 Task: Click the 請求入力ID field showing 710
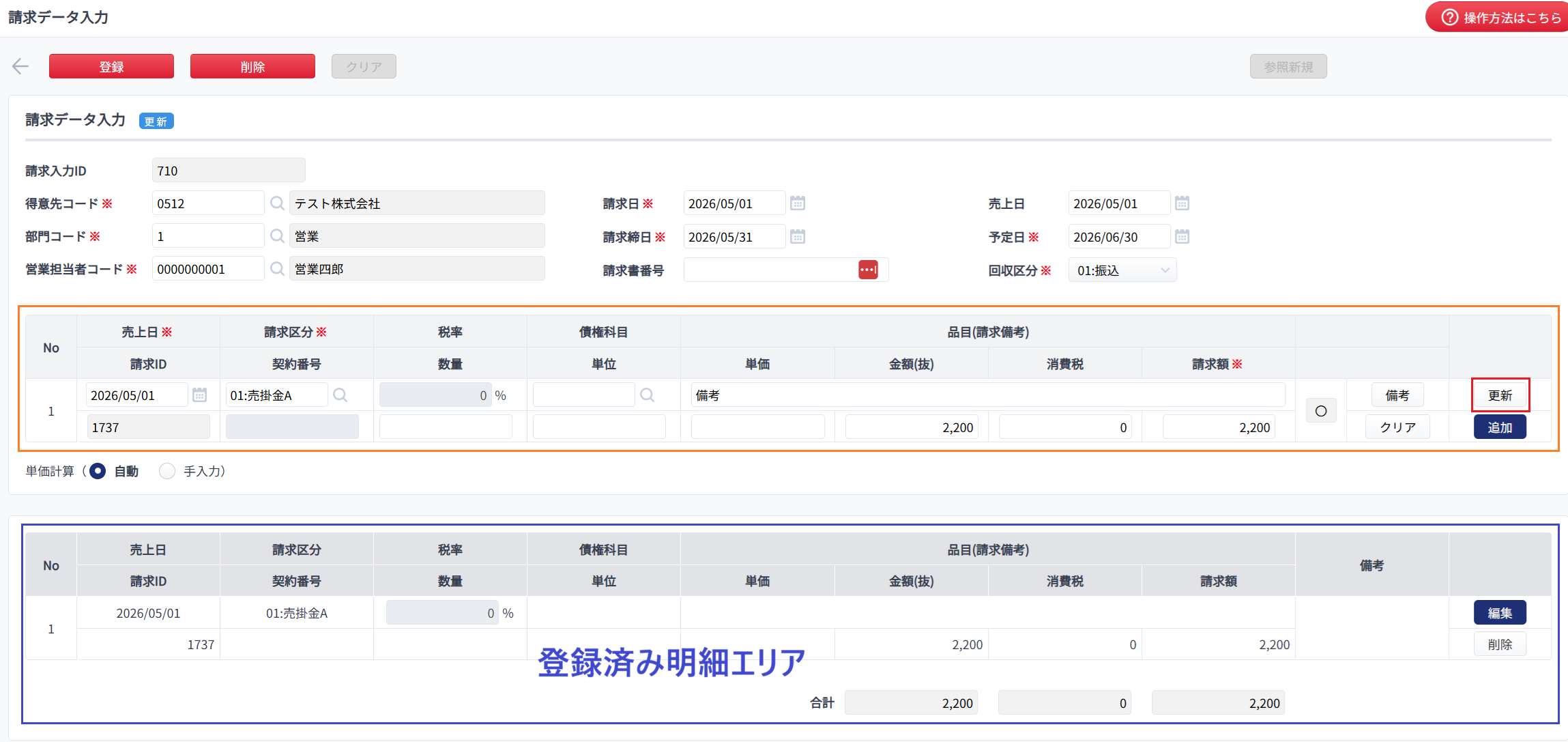pyautogui.click(x=229, y=171)
